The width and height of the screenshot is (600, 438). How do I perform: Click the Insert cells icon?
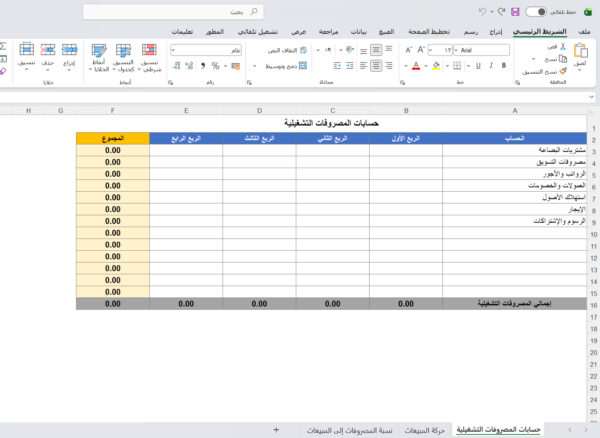click(x=69, y=49)
